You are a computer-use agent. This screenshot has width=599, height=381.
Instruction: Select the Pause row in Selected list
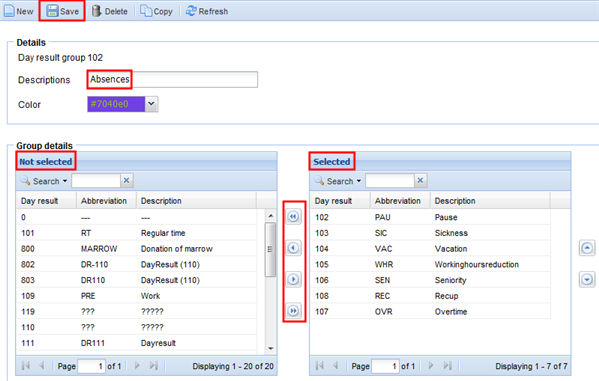430,217
